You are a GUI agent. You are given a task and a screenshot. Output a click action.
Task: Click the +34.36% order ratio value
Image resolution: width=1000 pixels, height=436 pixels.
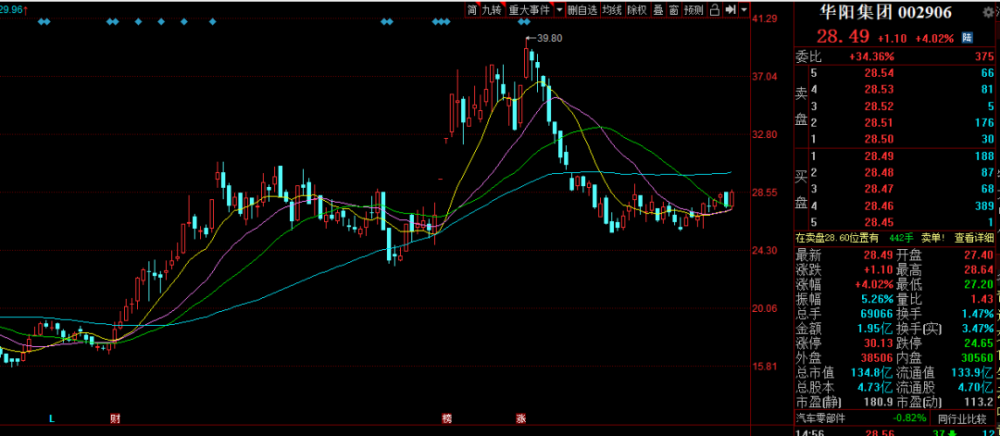point(871,57)
